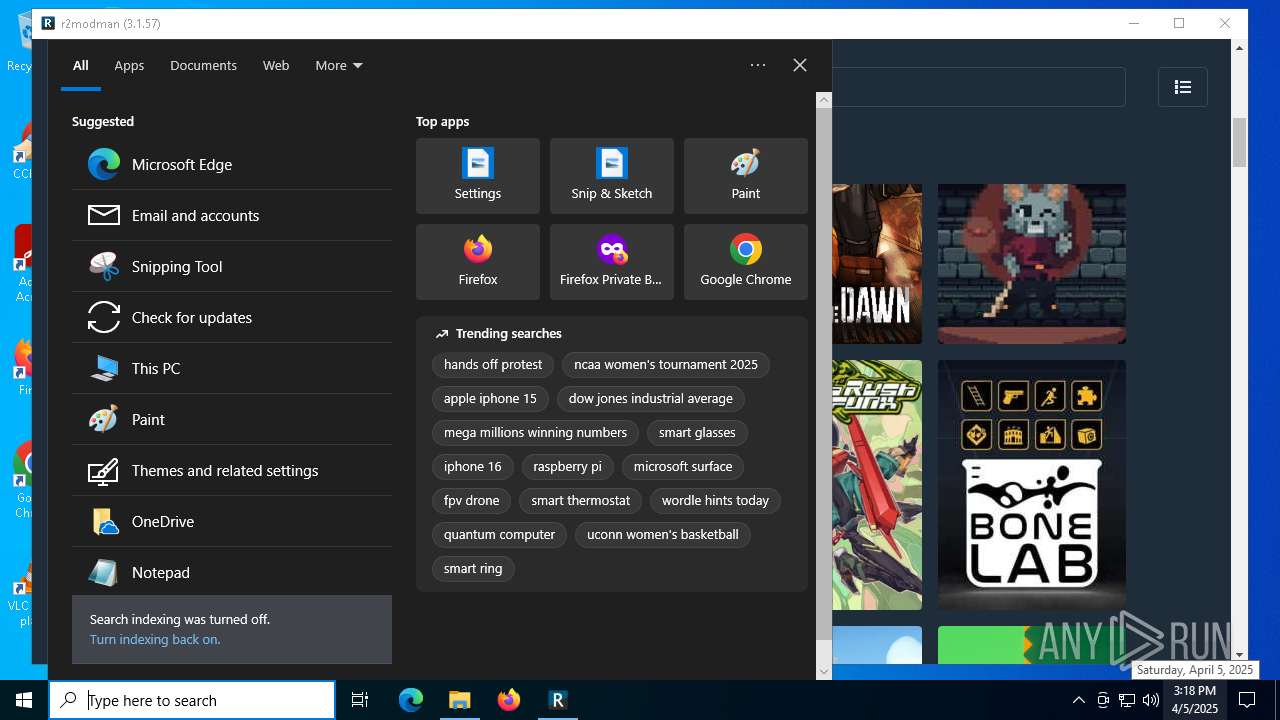Launch OneDrive from Suggested list

(x=232, y=521)
